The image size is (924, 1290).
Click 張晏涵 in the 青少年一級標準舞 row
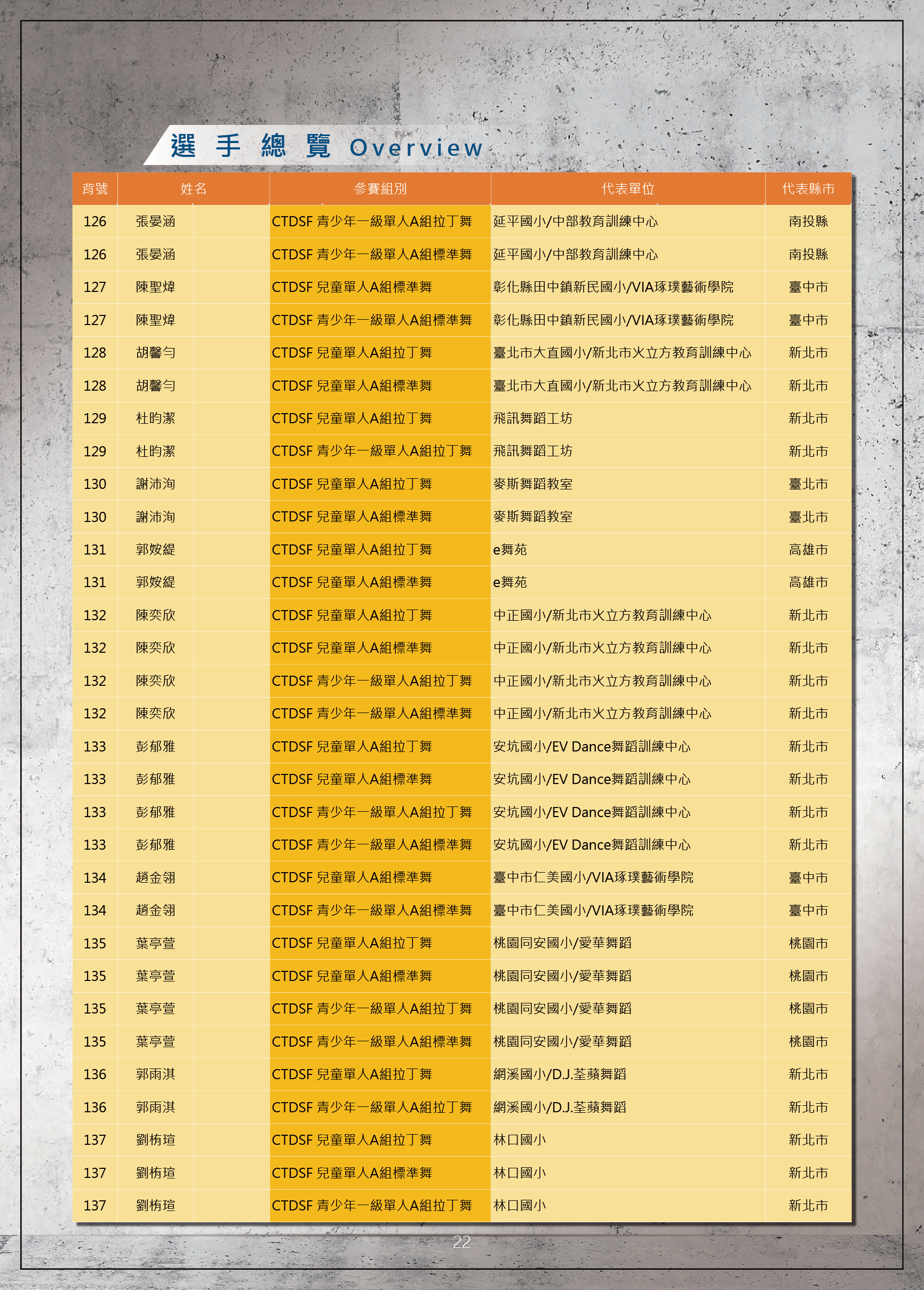[155, 254]
